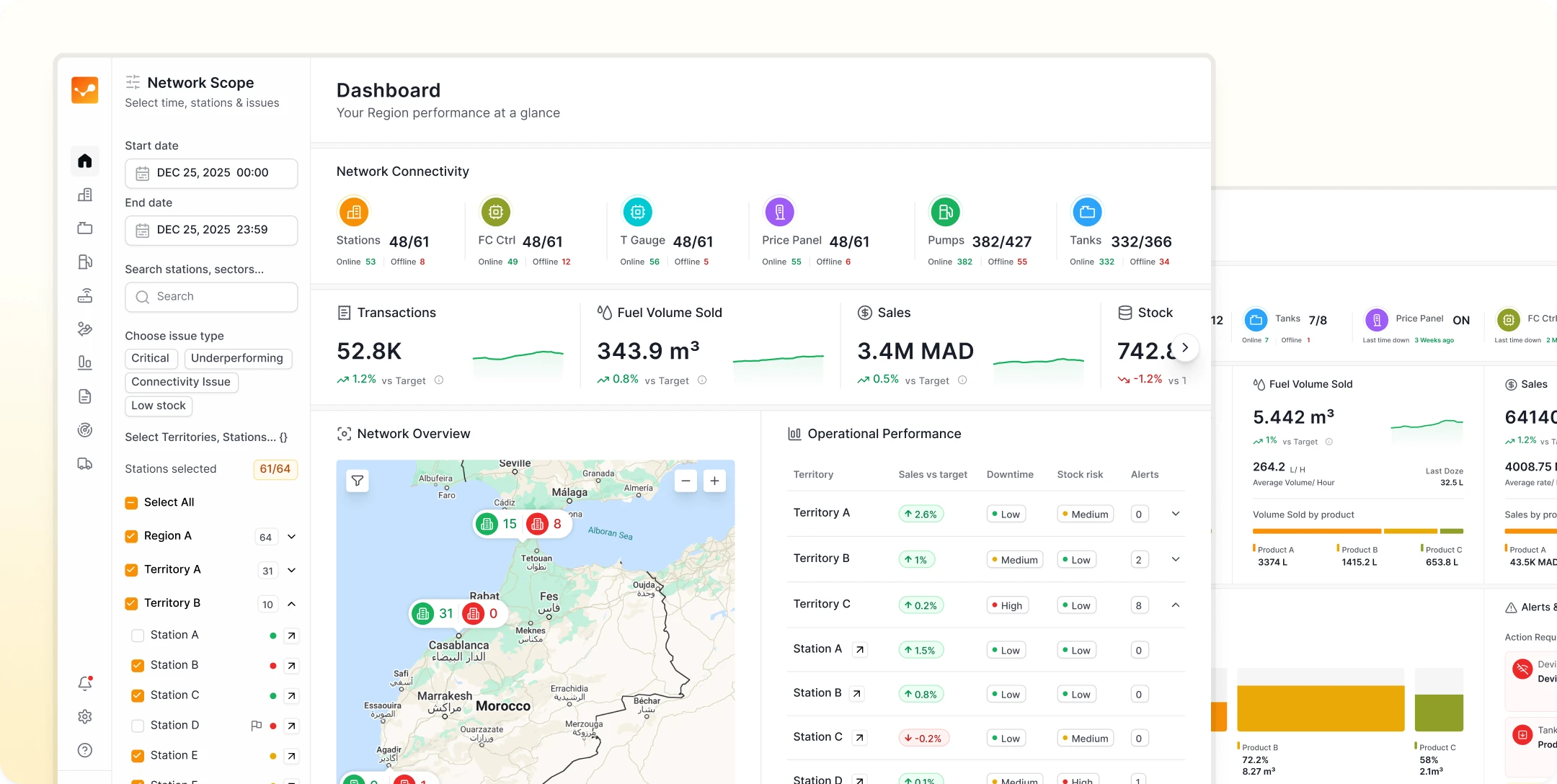Open notifications bell icon
The image size is (1557, 784).
point(85,683)
